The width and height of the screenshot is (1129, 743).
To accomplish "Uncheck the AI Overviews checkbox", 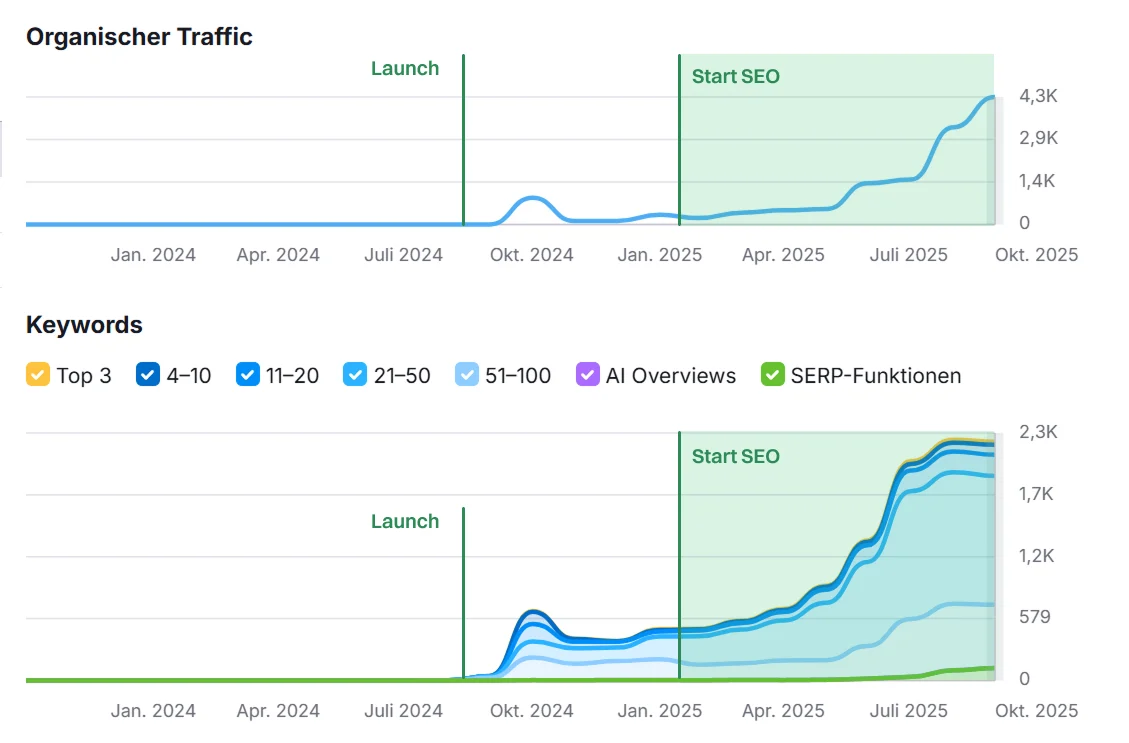I will pos(587,375).
